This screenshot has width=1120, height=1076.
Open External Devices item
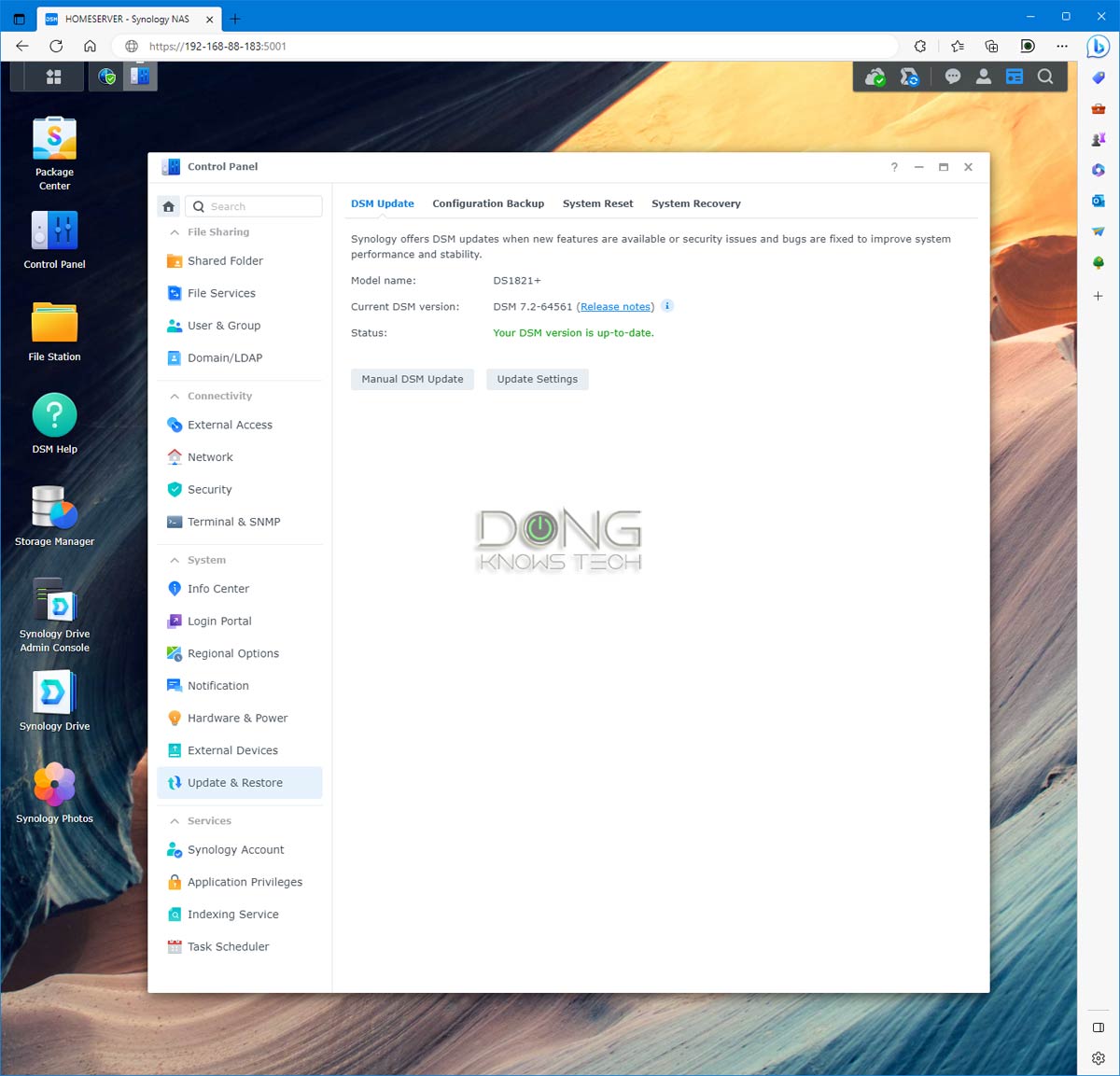coord(239,750)
